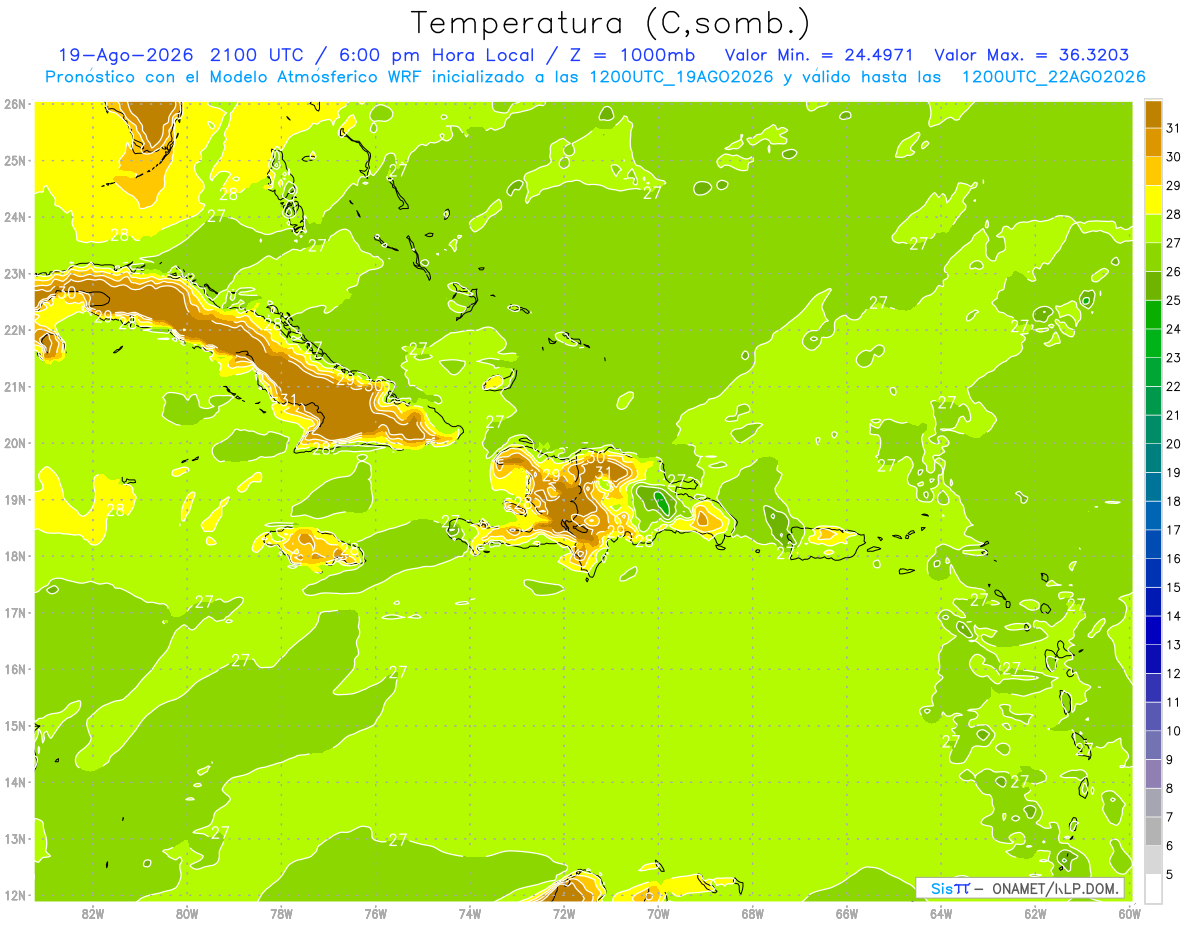Click color scale label "20"
The width and height of the screenshot is (1200, 927).
click(x=1173, y=444)
